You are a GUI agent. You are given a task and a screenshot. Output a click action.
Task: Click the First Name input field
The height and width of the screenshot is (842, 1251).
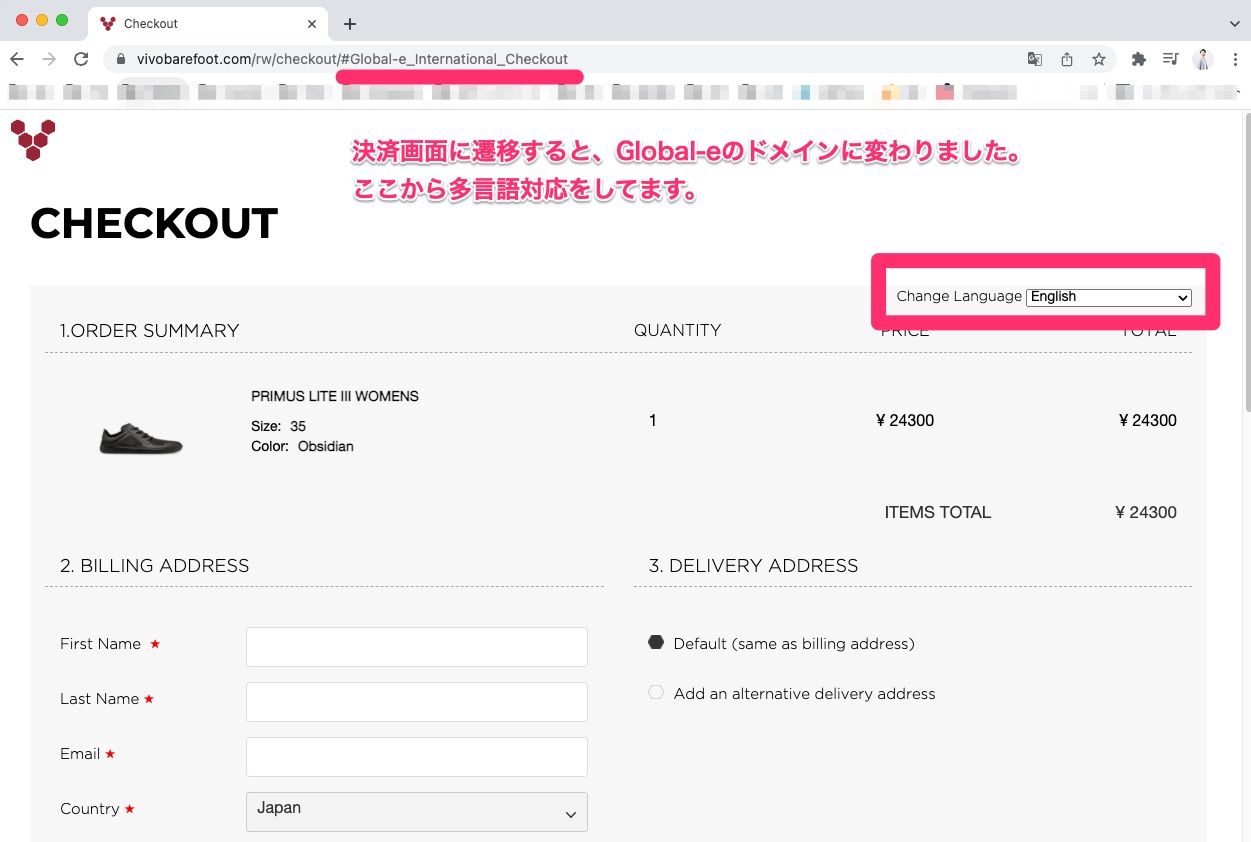(x=417, y=647)
